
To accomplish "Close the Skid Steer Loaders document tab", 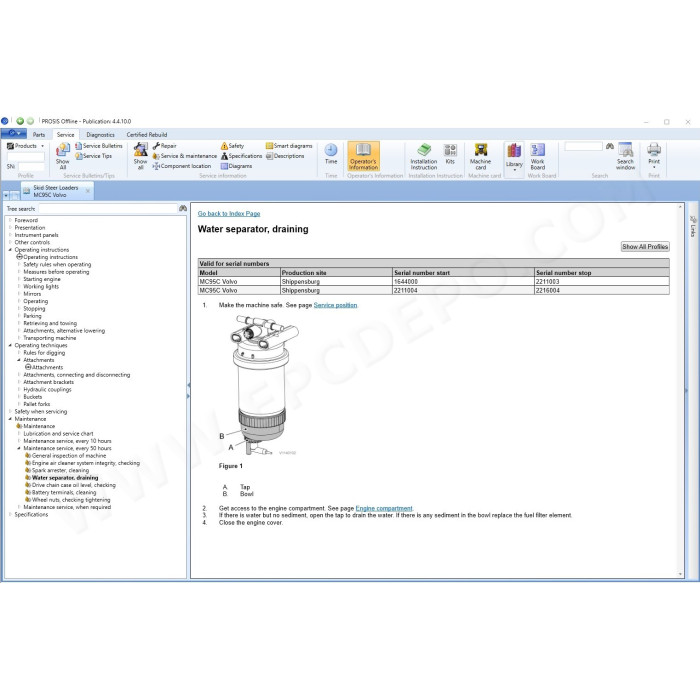I will tap(88, 191).
